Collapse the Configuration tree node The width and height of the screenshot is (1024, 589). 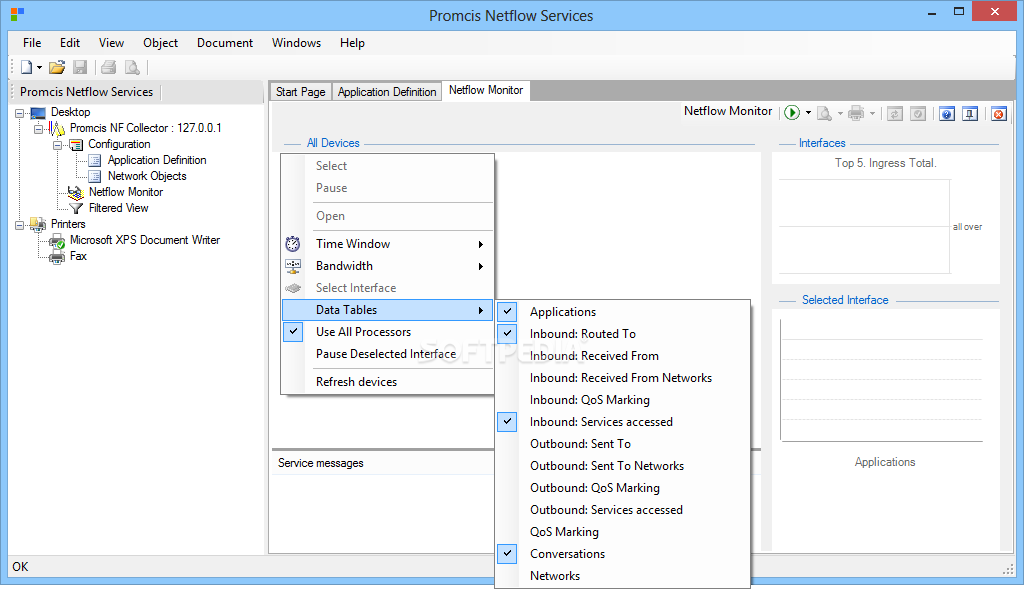pyautogui.click(x=57, y=145)
